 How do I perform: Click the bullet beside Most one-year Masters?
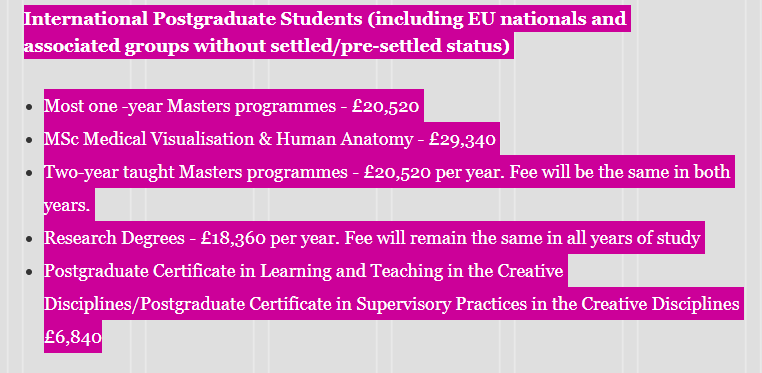click(x=30, y=107)
